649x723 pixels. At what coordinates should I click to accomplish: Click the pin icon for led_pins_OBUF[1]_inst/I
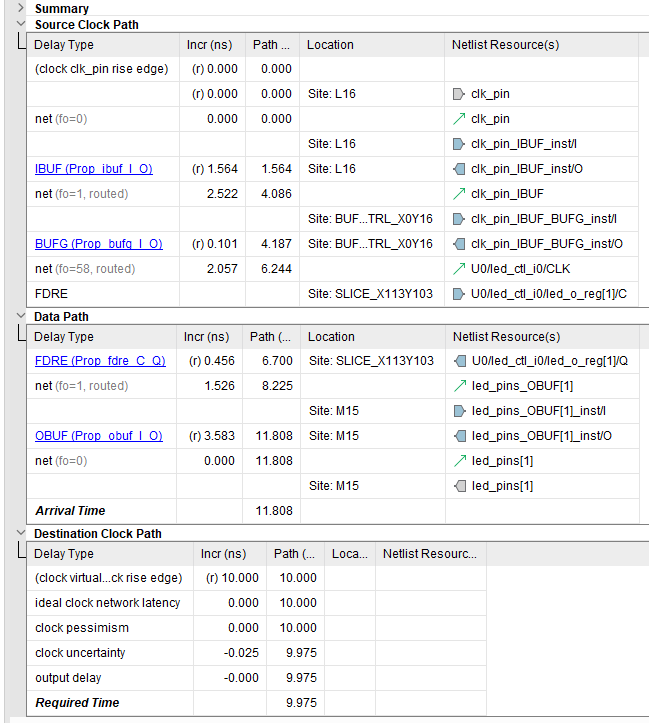[460, 411]
